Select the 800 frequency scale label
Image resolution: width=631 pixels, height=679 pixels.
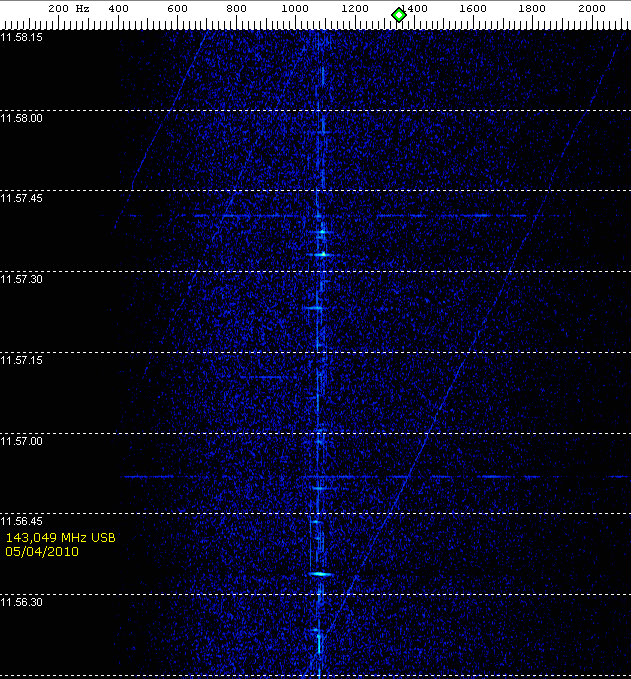[x=236, y=8]
